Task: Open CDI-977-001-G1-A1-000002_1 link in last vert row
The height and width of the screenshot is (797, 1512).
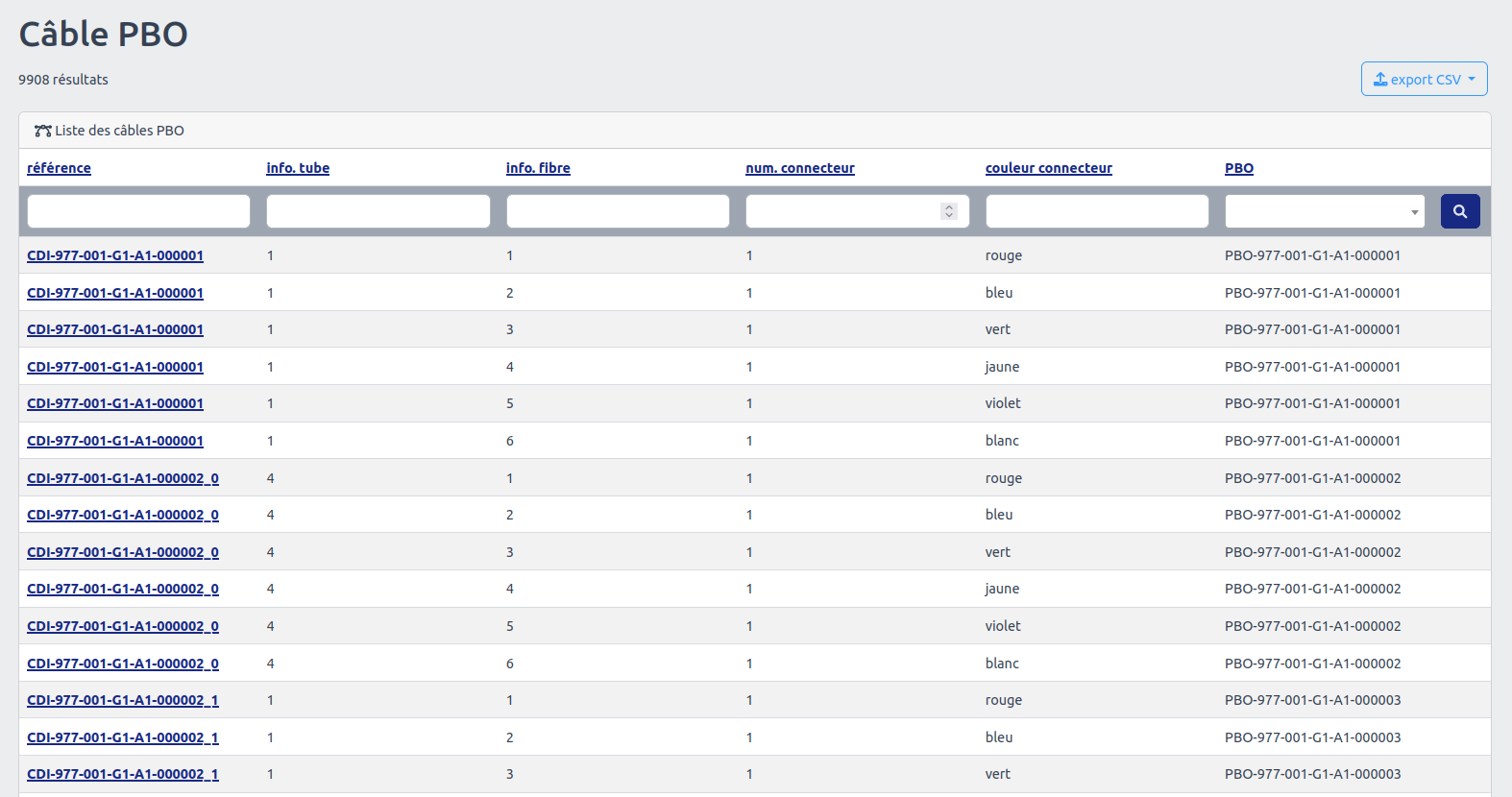Action: tap(123, 774)
